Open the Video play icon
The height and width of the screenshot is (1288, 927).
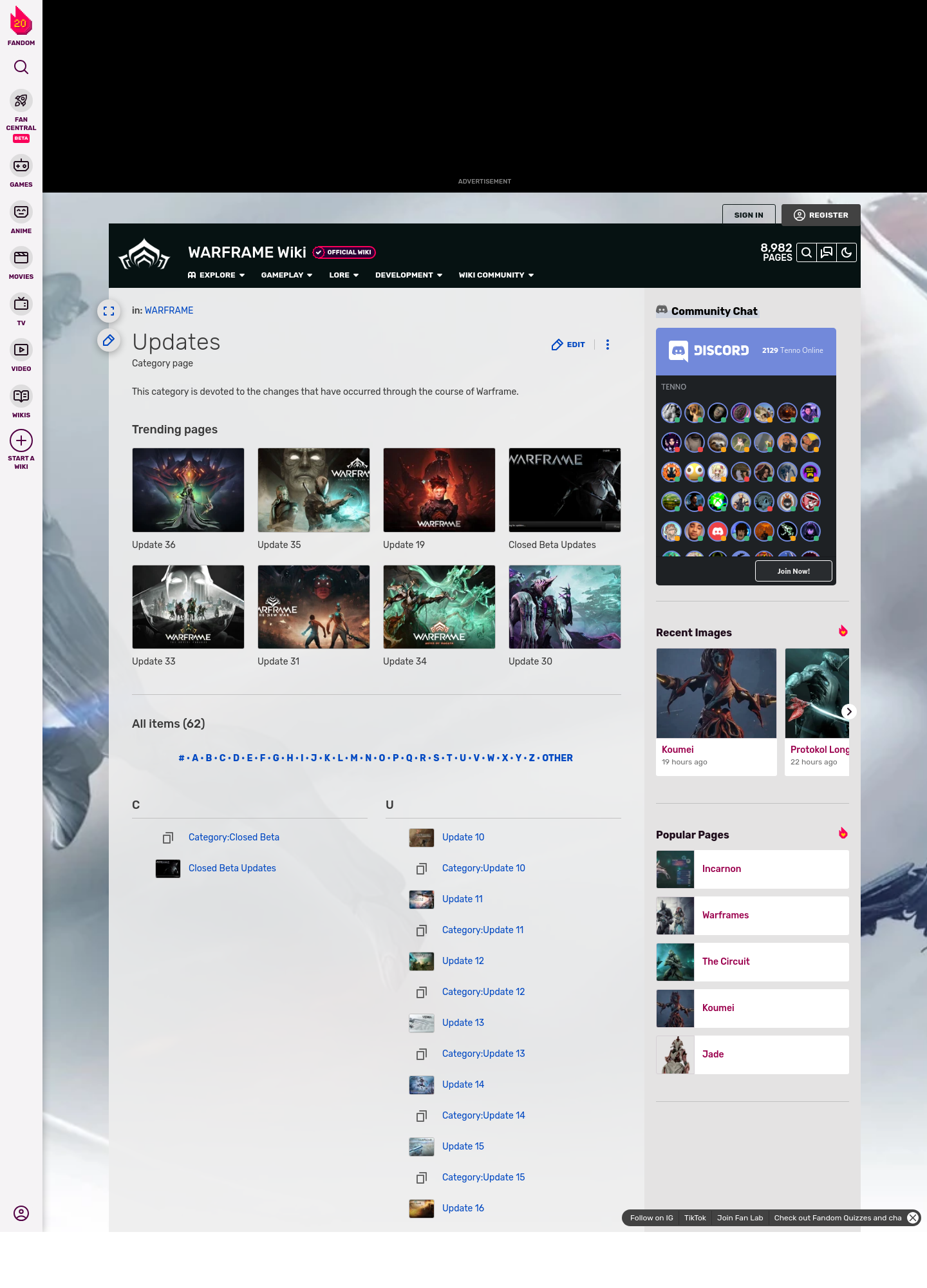(x=21, y=350)
